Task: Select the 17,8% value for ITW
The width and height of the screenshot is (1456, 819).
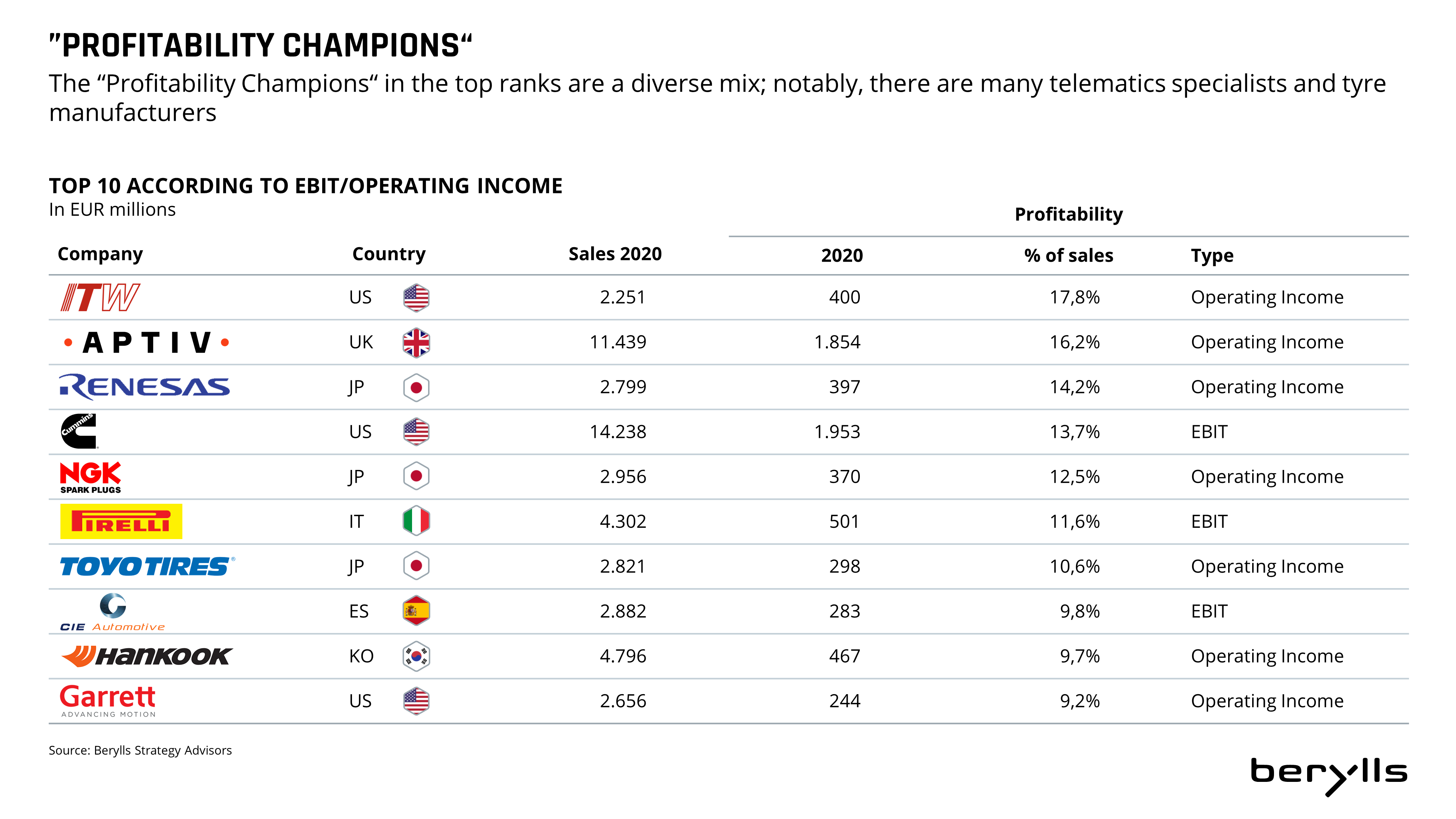Action: pyautogui.click(x=1075, y=297)
